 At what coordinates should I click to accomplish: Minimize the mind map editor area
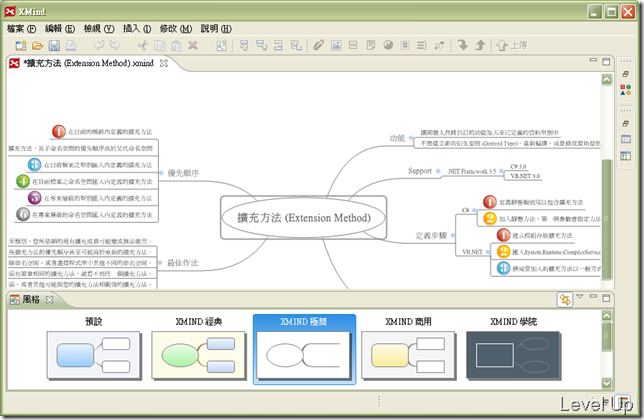(x=593, y=60)
